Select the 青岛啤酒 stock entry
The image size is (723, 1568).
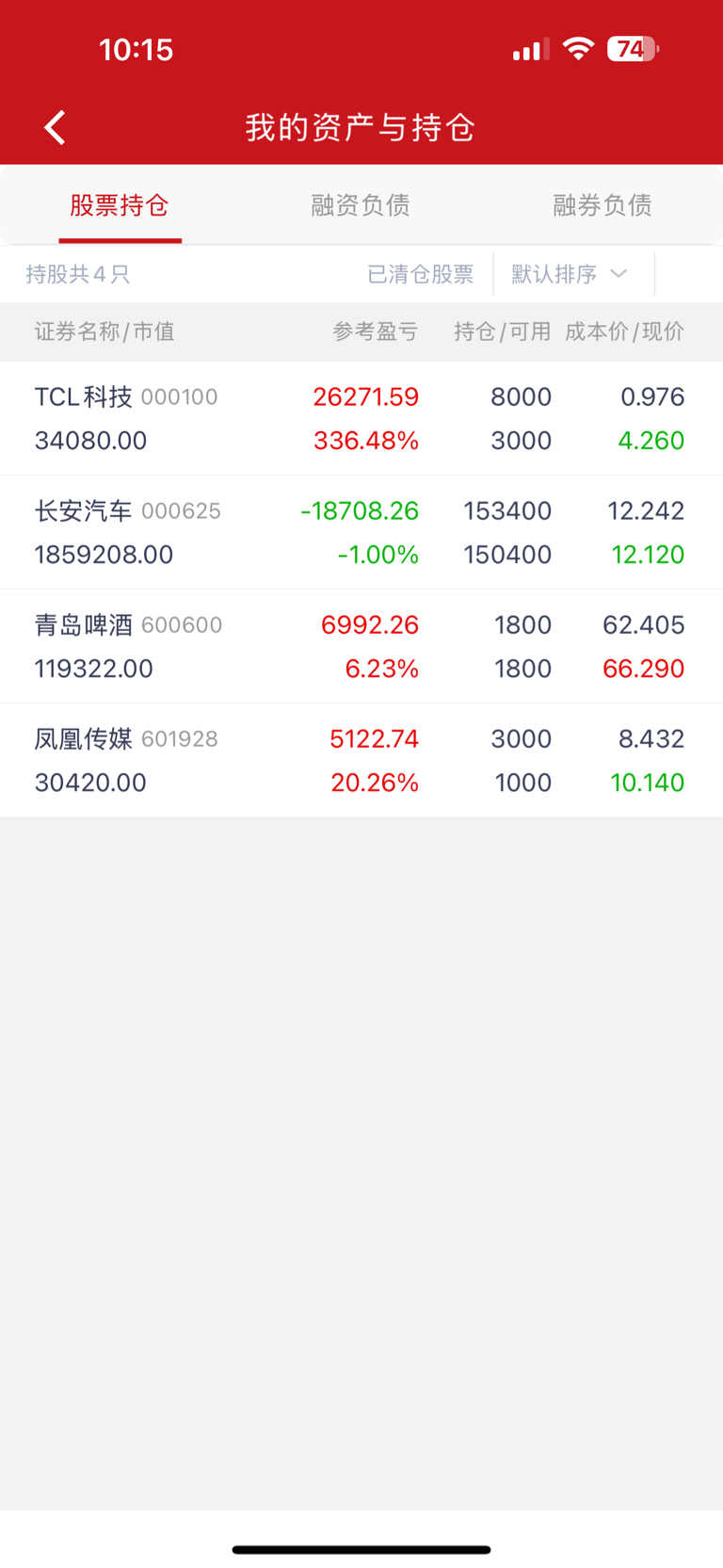[x=361, y=646]
